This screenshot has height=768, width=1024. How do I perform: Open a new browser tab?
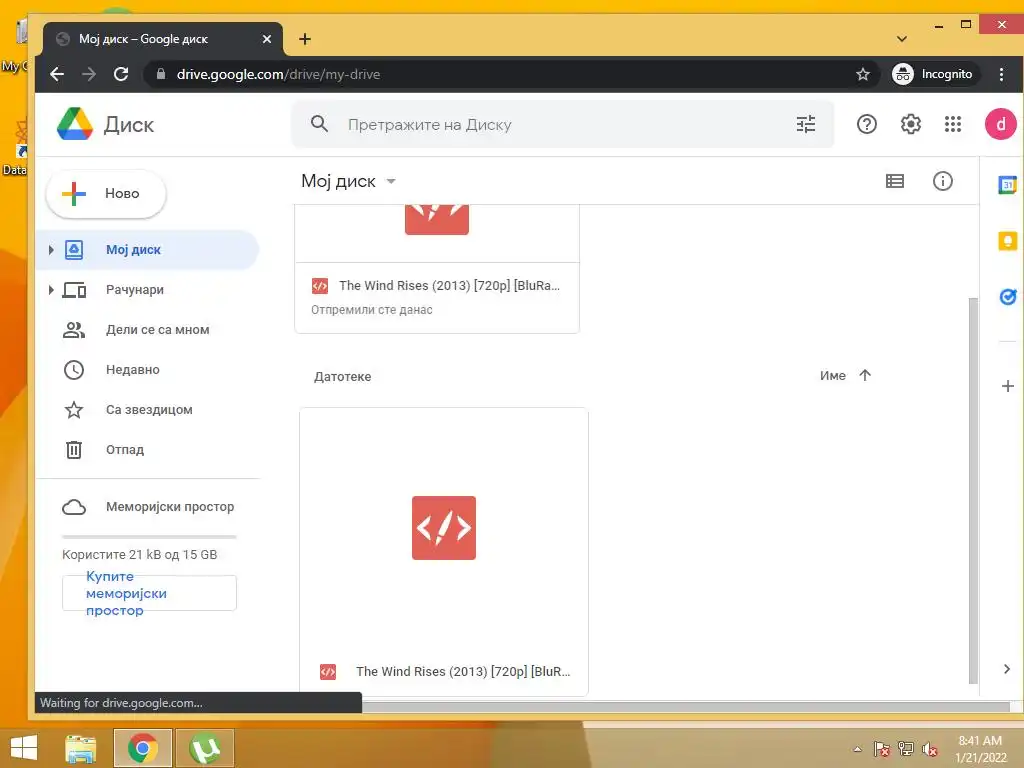(x=304, y=39)
